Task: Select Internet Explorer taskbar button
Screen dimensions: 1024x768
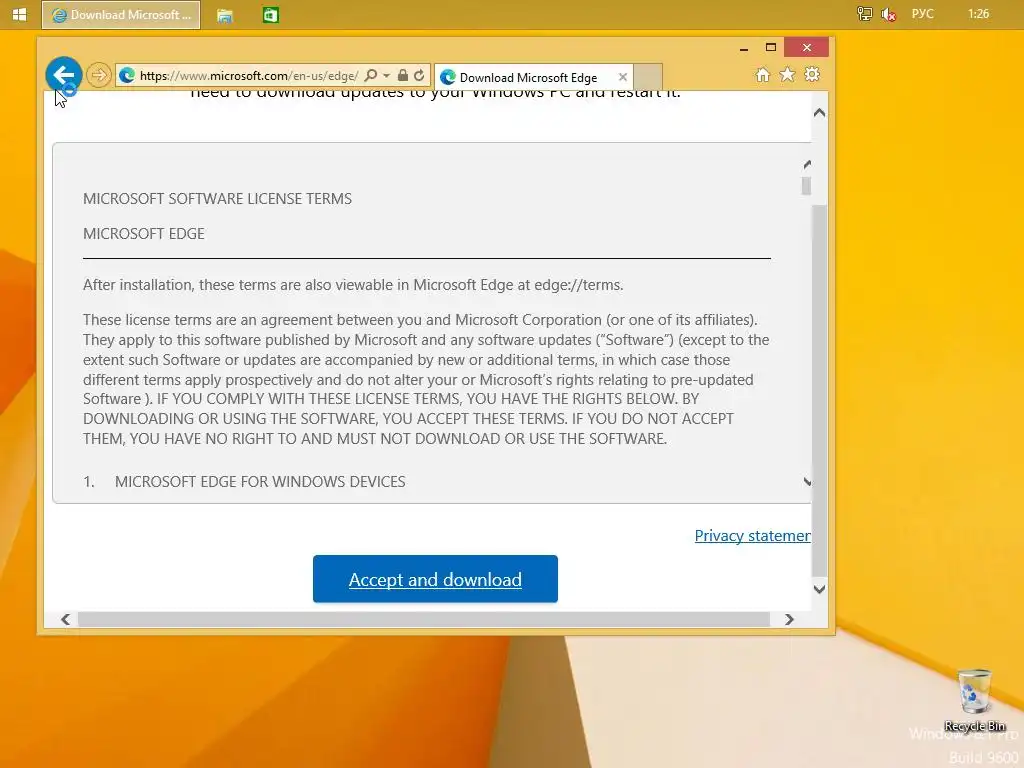Action: (121, 15)
